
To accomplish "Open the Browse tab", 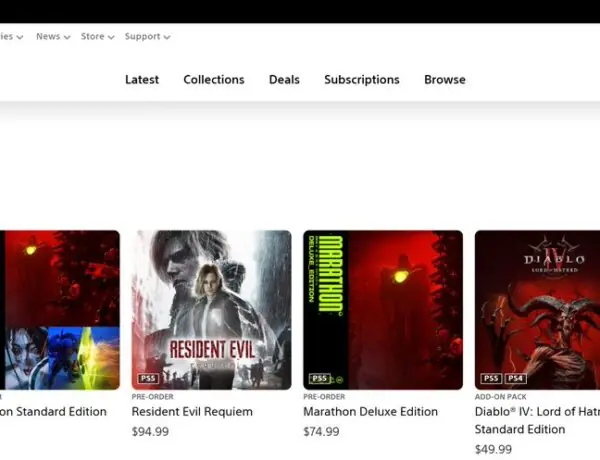I will 445,80.
